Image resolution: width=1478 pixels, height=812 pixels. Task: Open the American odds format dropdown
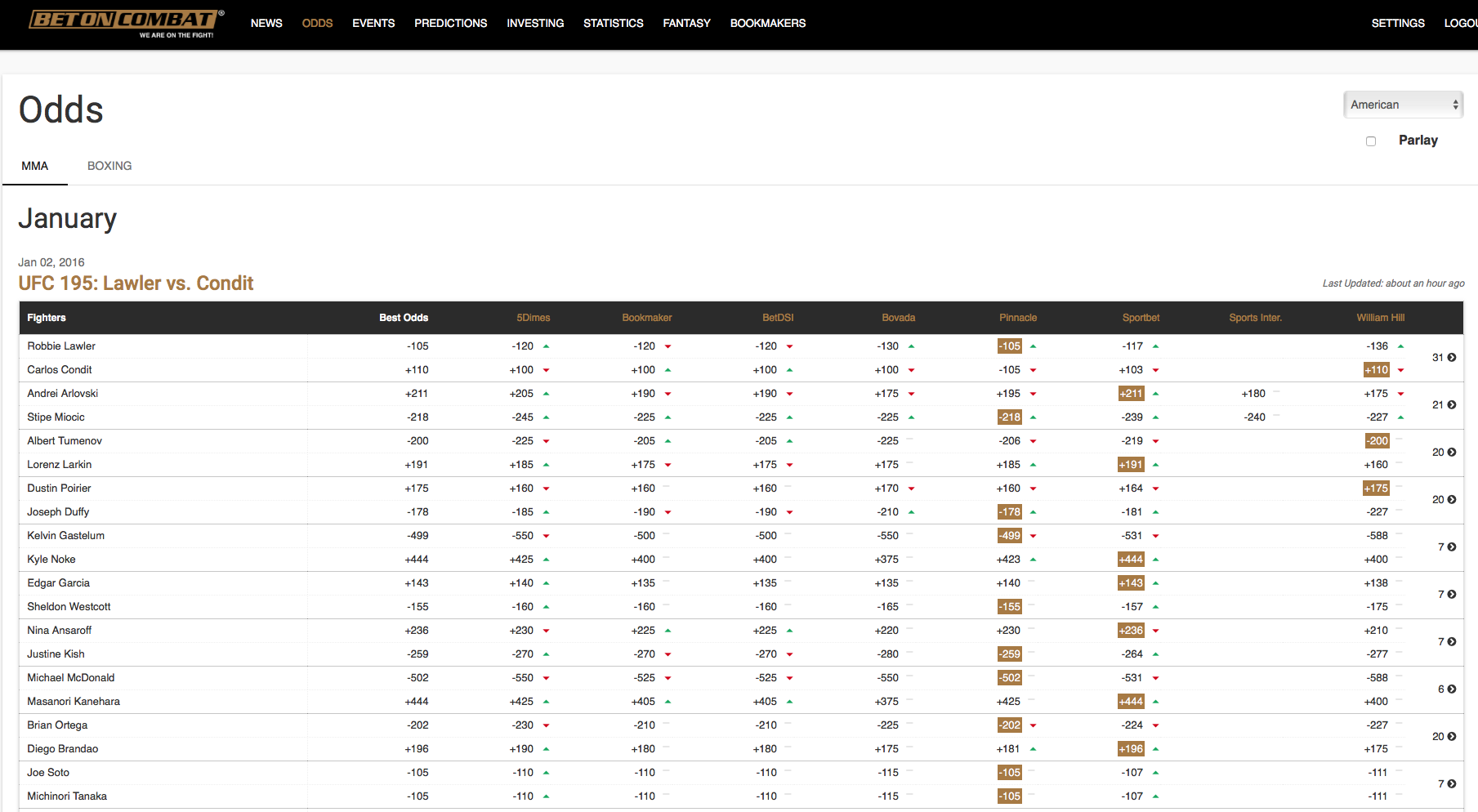coord(1404,105)
